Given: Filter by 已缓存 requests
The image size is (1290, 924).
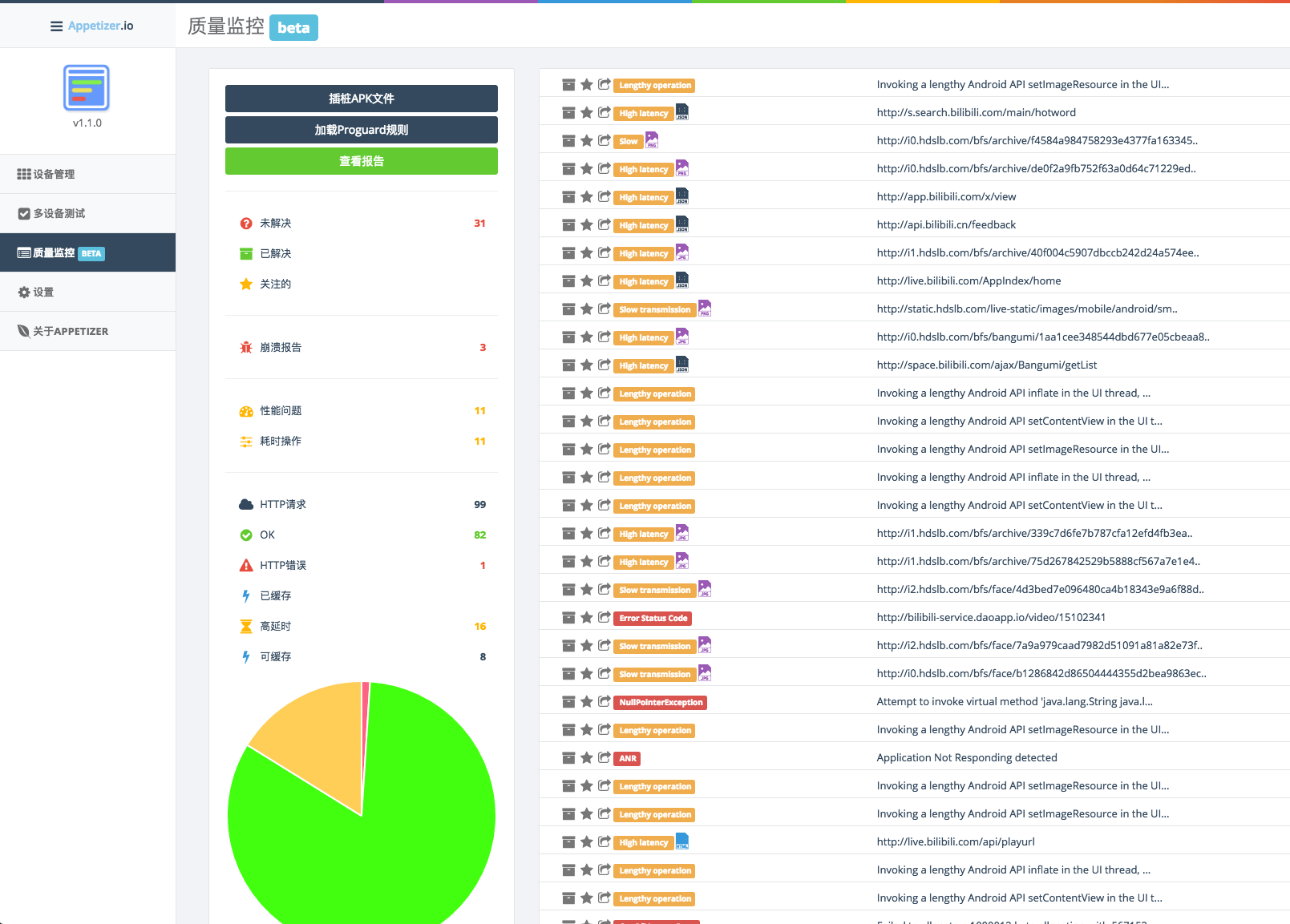Looking at the screenshot, I should click(x=362, y=595).
